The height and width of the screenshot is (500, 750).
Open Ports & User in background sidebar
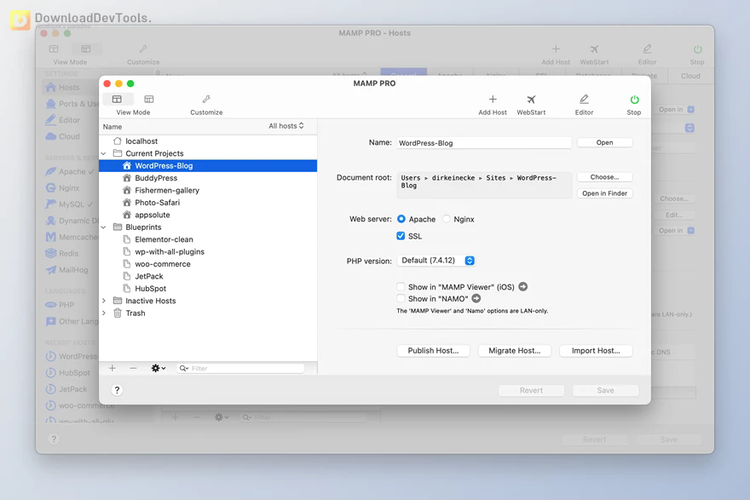tap(72, 104)
